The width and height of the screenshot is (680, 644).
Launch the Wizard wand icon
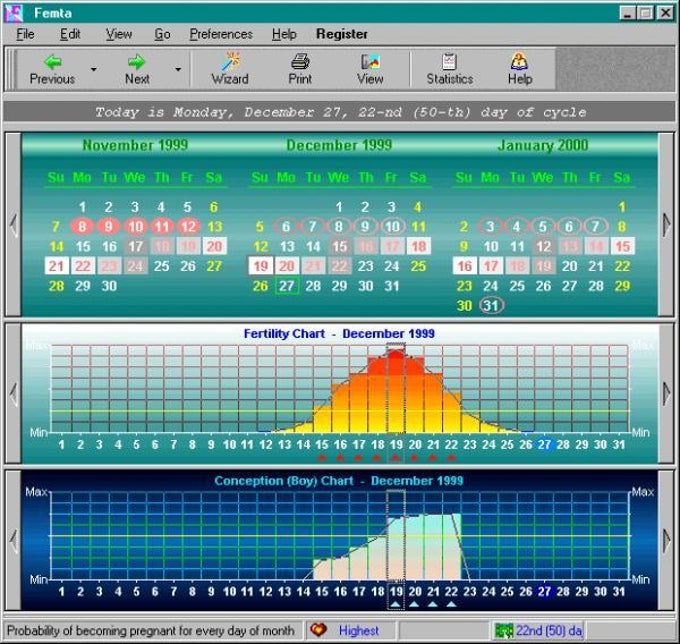pos(230,62)
